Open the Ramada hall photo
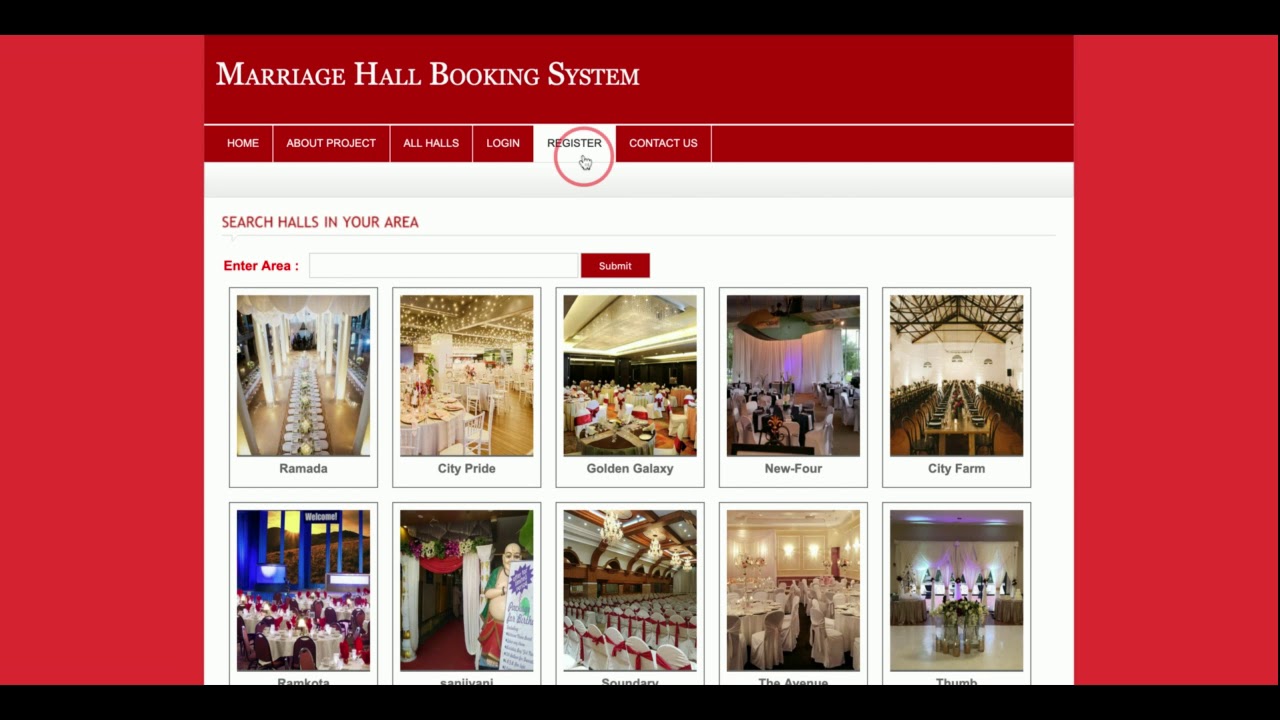 [303, 375]
